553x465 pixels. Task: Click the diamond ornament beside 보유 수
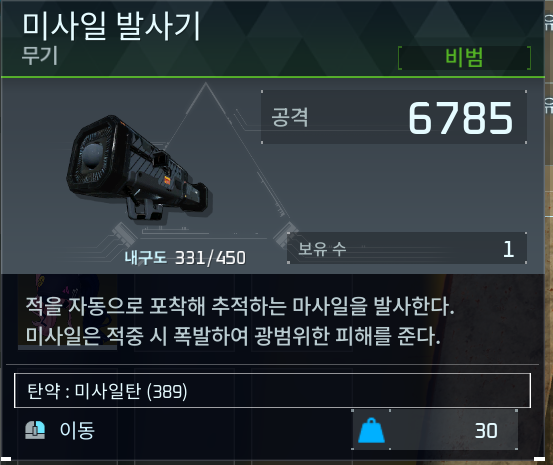(x=286, y=234)
